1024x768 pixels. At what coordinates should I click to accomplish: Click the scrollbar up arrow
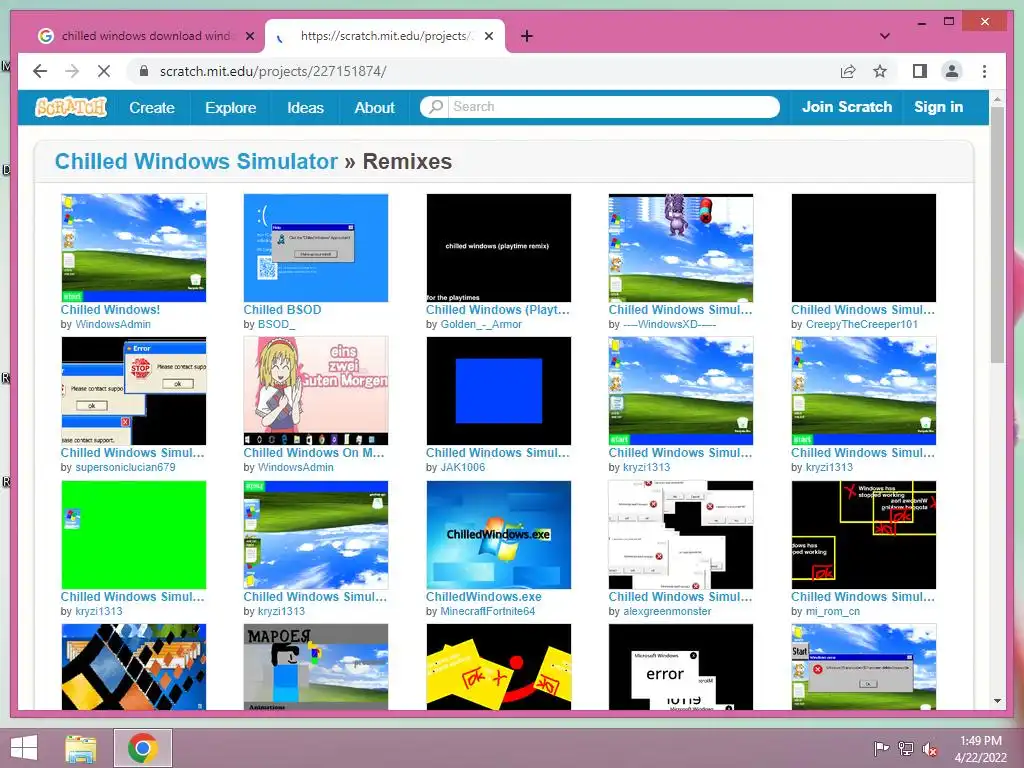click(x=997, y=99)
